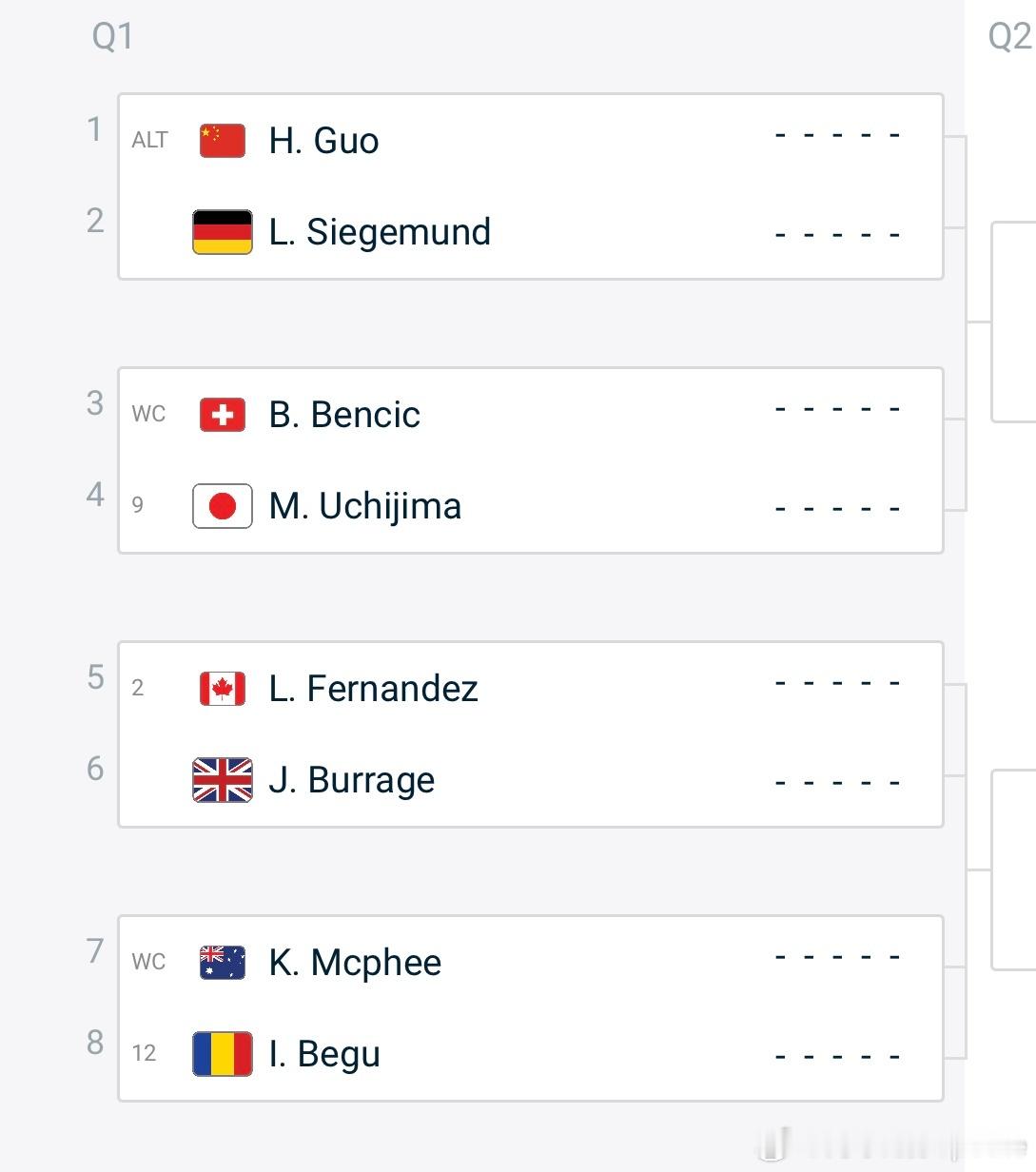This screenshot has width=1036, height=1172.
Task: Select the Q1 round header
Action: tap(112, 36)
